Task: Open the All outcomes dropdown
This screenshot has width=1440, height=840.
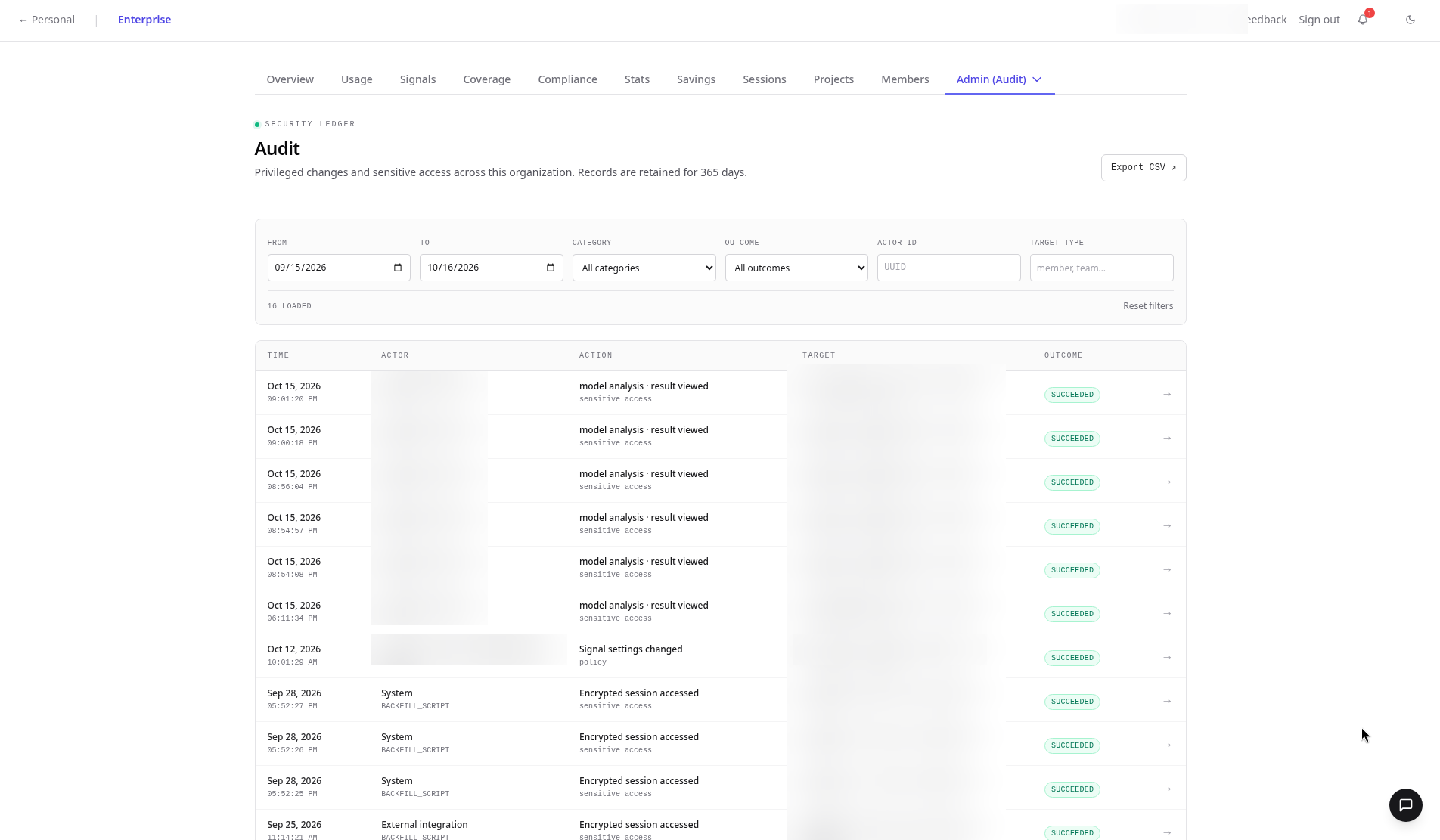Action: coord(796,268)
